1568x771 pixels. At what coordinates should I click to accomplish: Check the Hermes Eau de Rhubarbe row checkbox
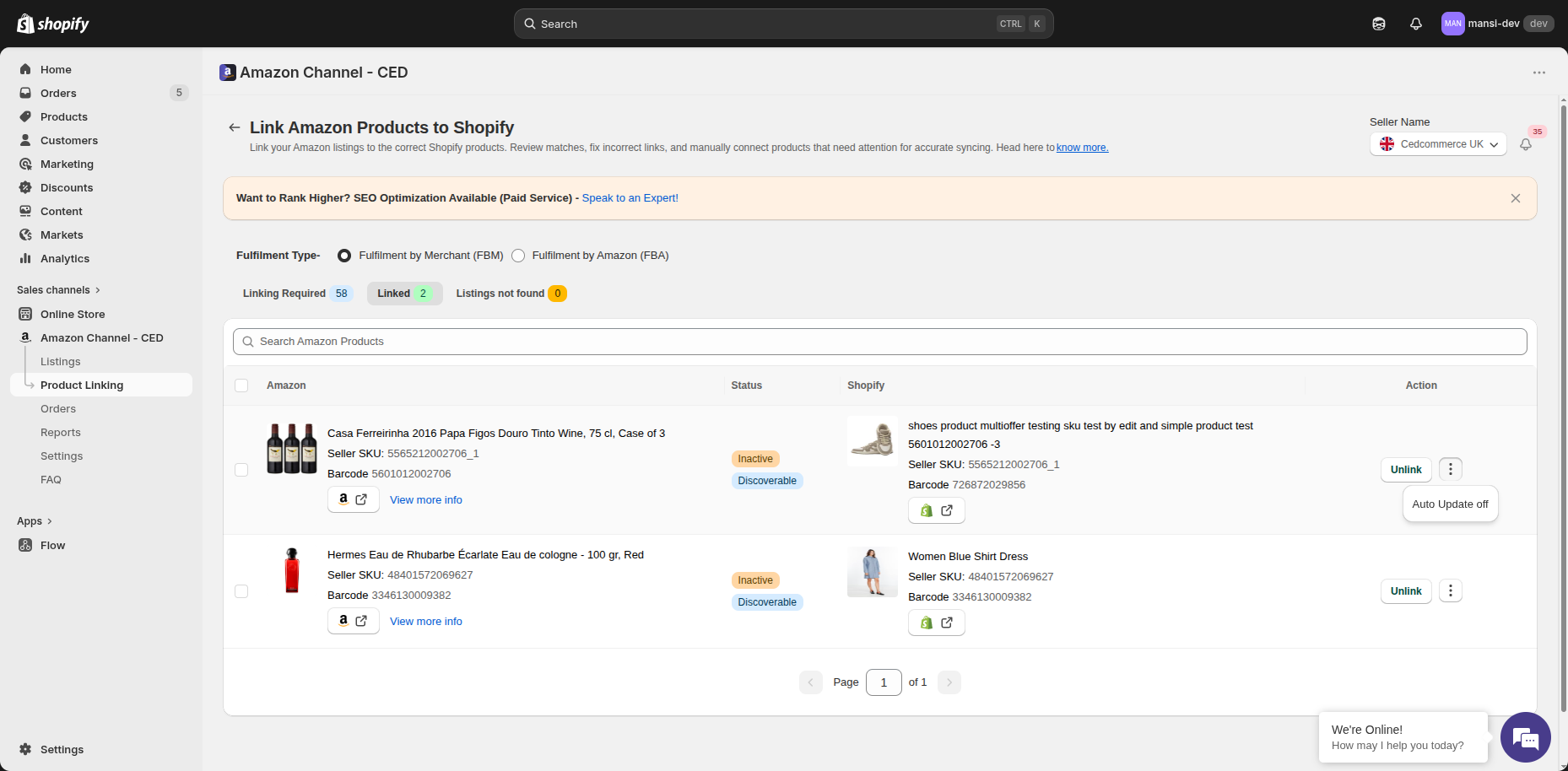[241, 591]
